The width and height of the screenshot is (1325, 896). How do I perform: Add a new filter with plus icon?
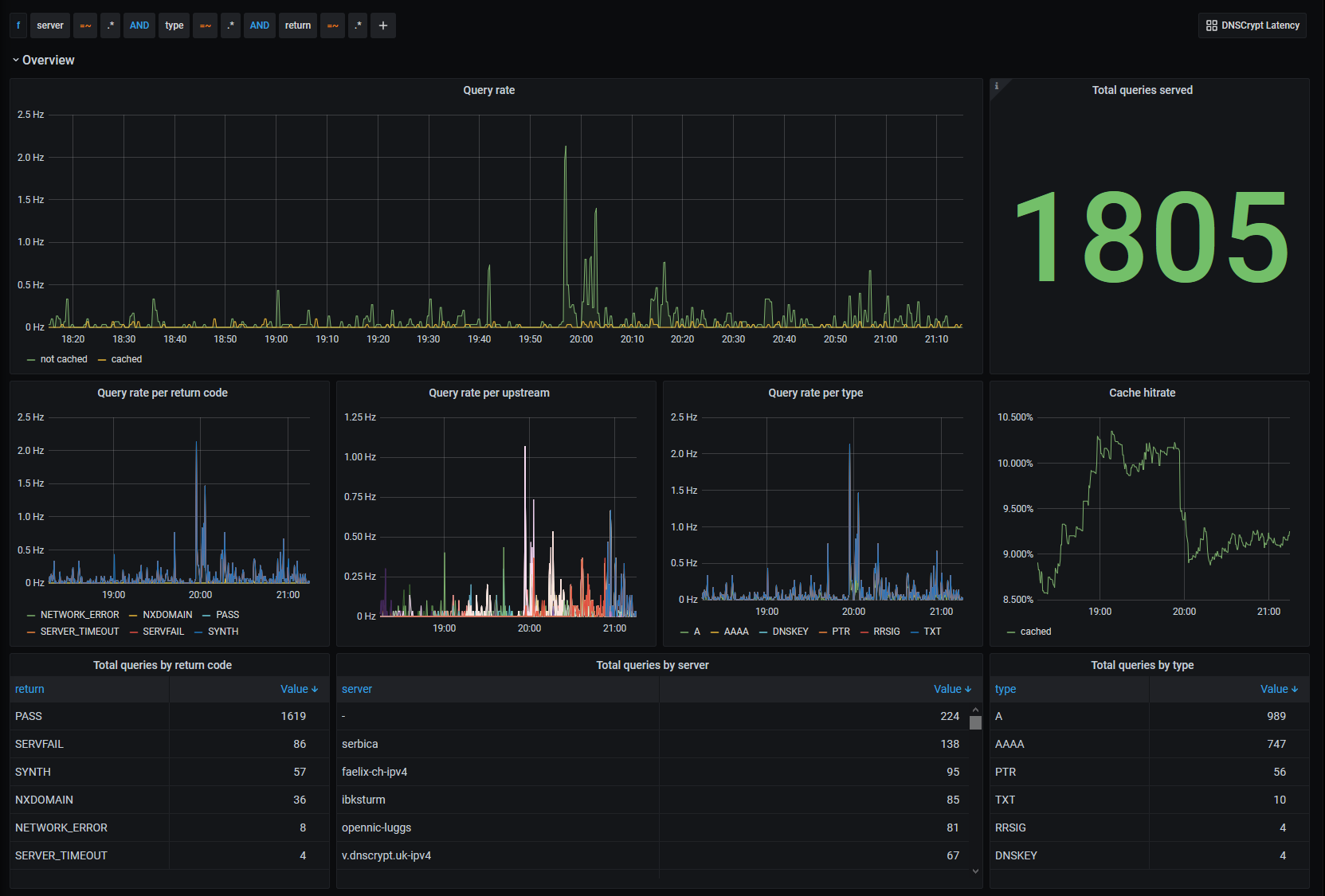click(383, 25)
